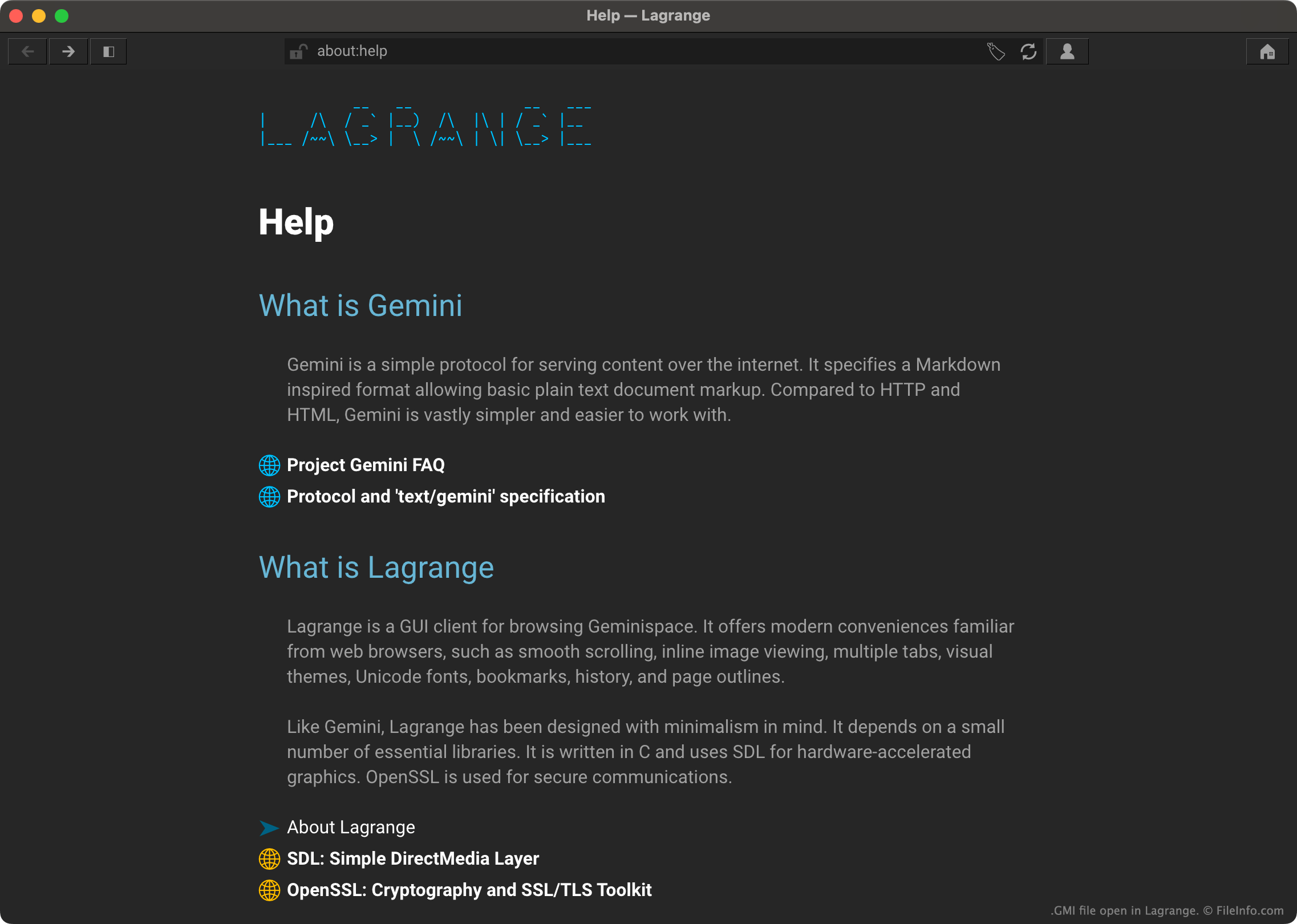Maximize the window with green button

pyautogui.click(x=62, y=16)
